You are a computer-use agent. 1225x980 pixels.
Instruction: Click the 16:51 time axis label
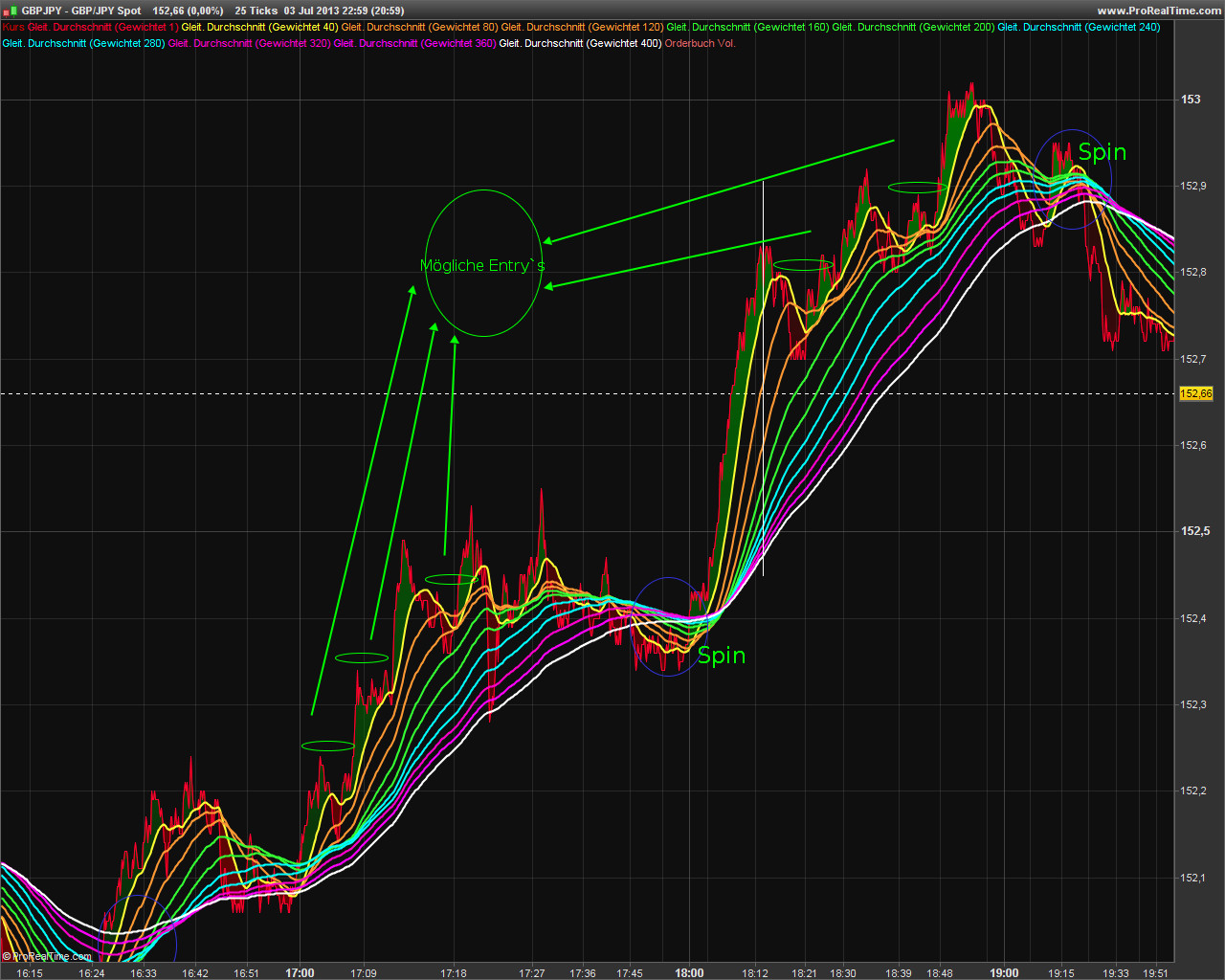(x=246, y=973)
